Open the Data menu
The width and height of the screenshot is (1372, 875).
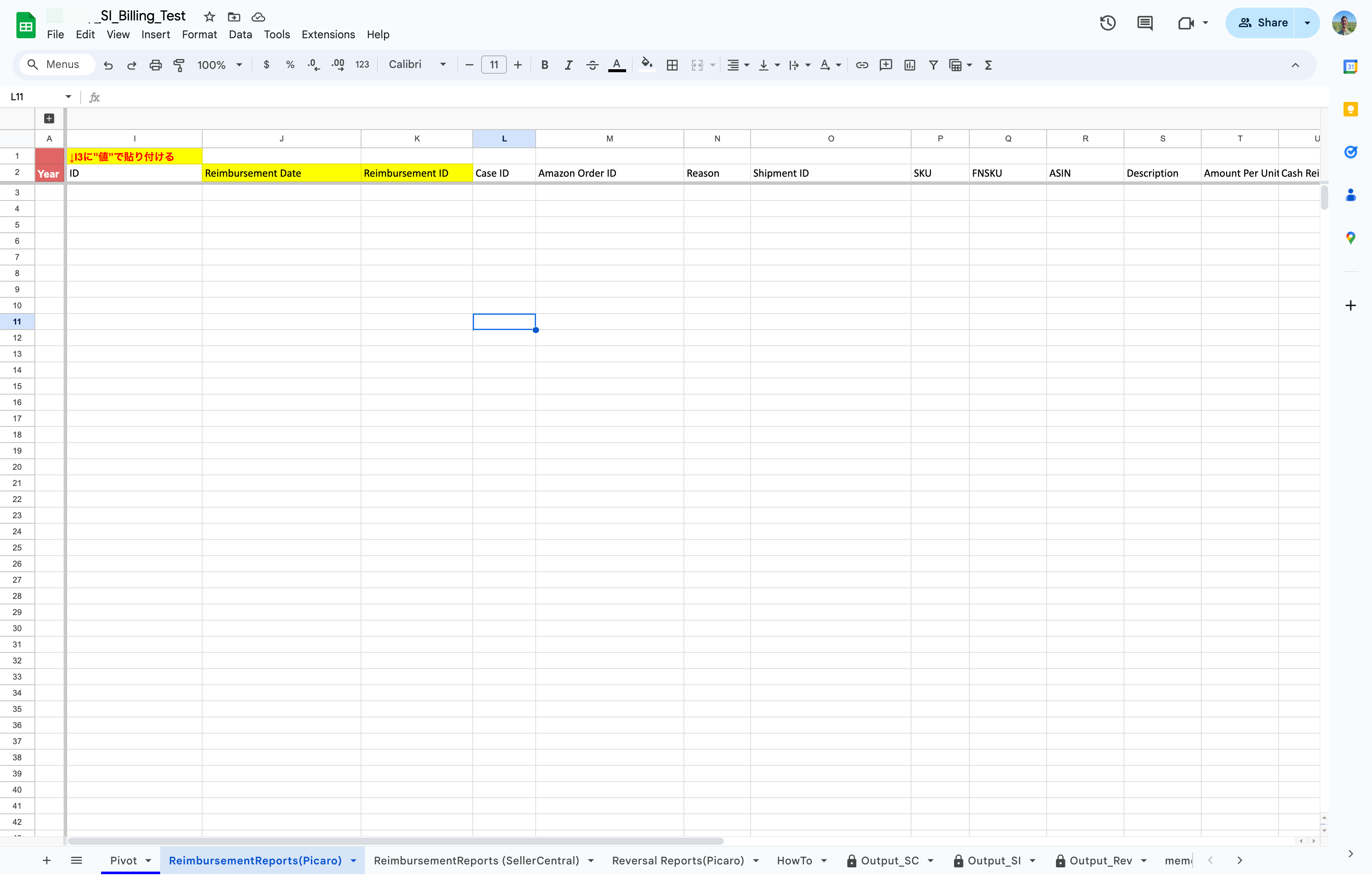[240, 35]
